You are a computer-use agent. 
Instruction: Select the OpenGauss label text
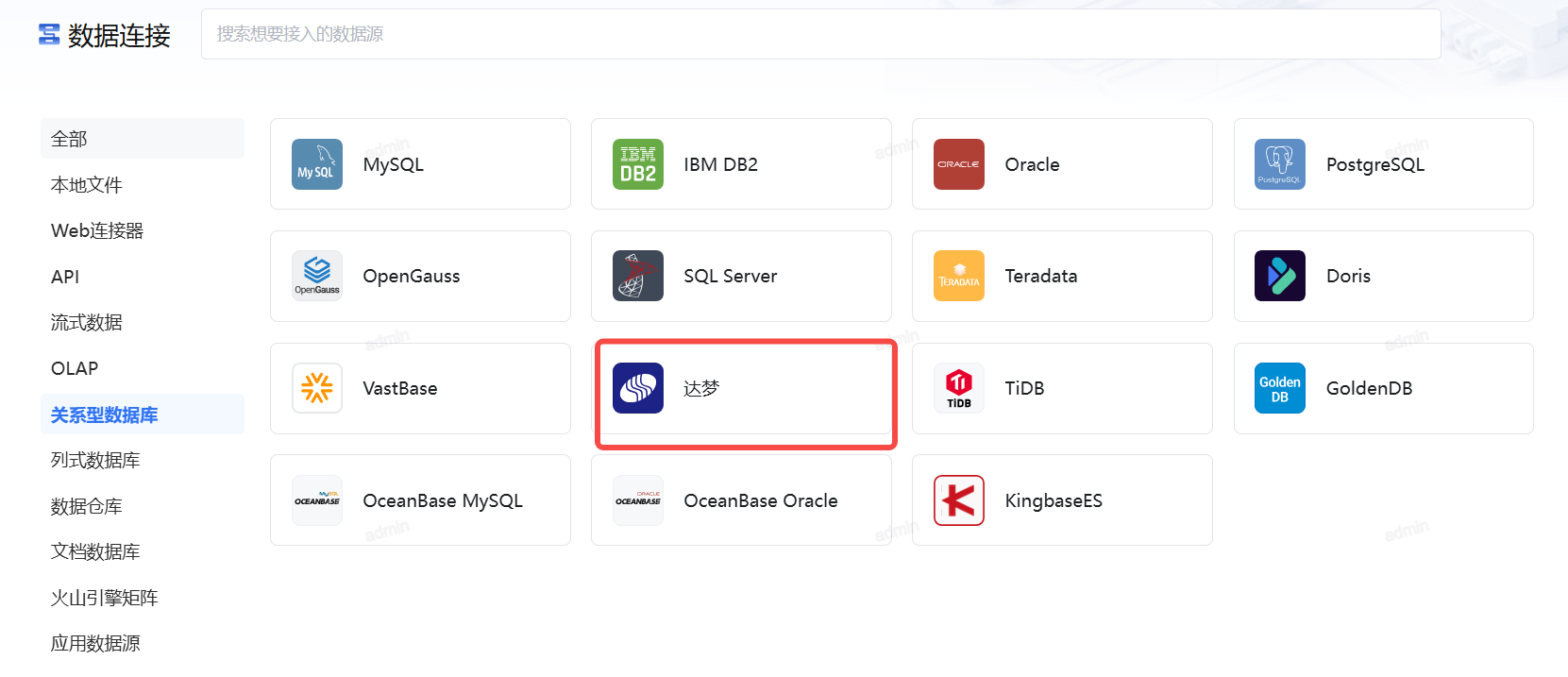(412, 276)
